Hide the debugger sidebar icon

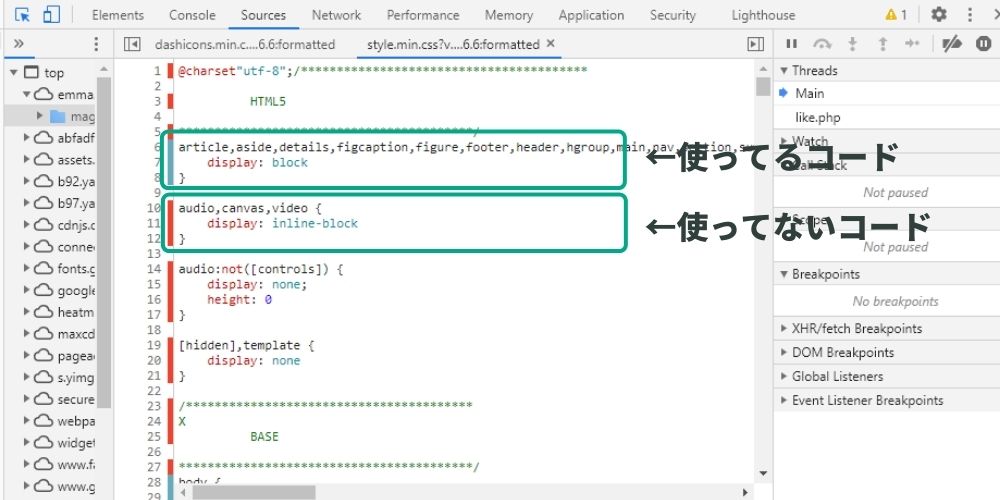(x=755, y=44)
